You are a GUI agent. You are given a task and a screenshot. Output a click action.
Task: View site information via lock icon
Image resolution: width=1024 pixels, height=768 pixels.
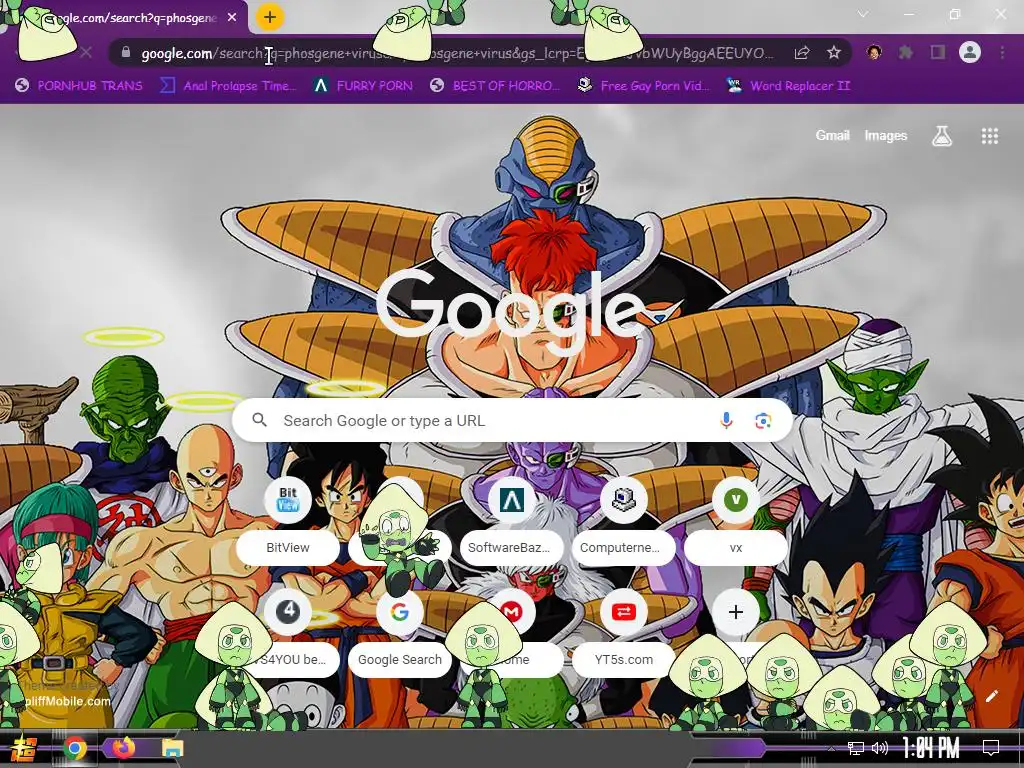click(x=126, y=53)
